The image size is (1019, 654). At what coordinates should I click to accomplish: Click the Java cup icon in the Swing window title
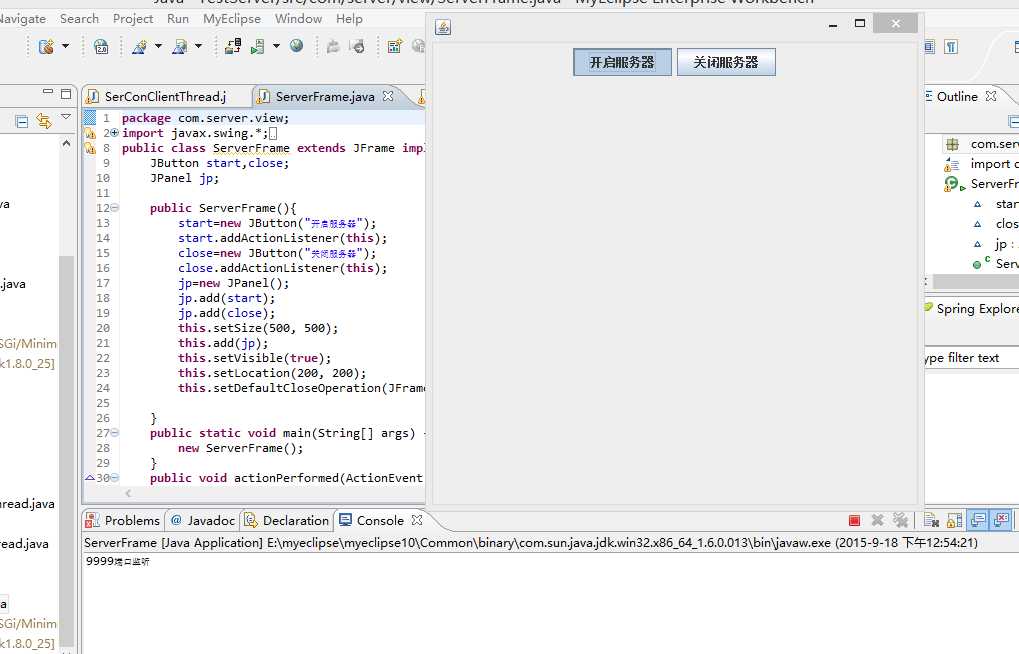click(x=443, y=27)
